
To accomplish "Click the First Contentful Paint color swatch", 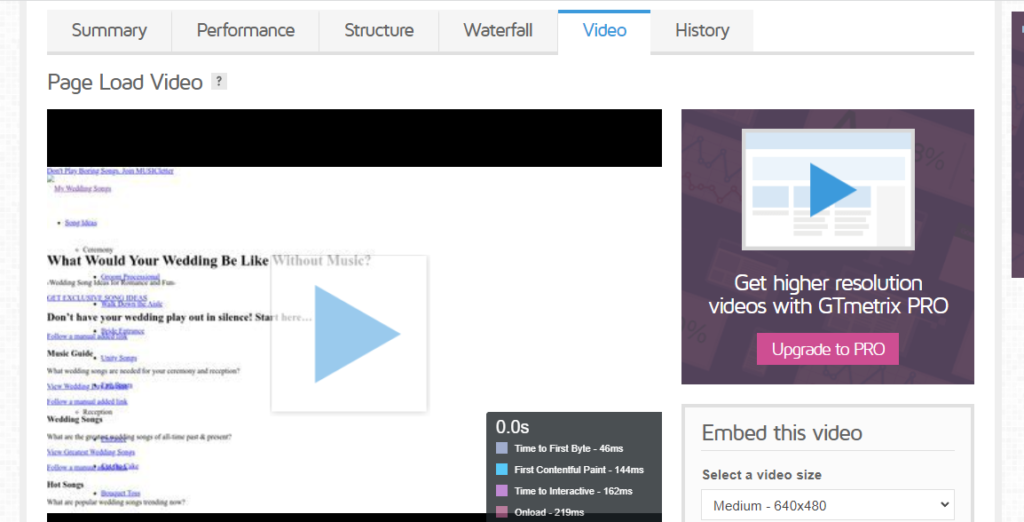I will [x=502, y=469].
